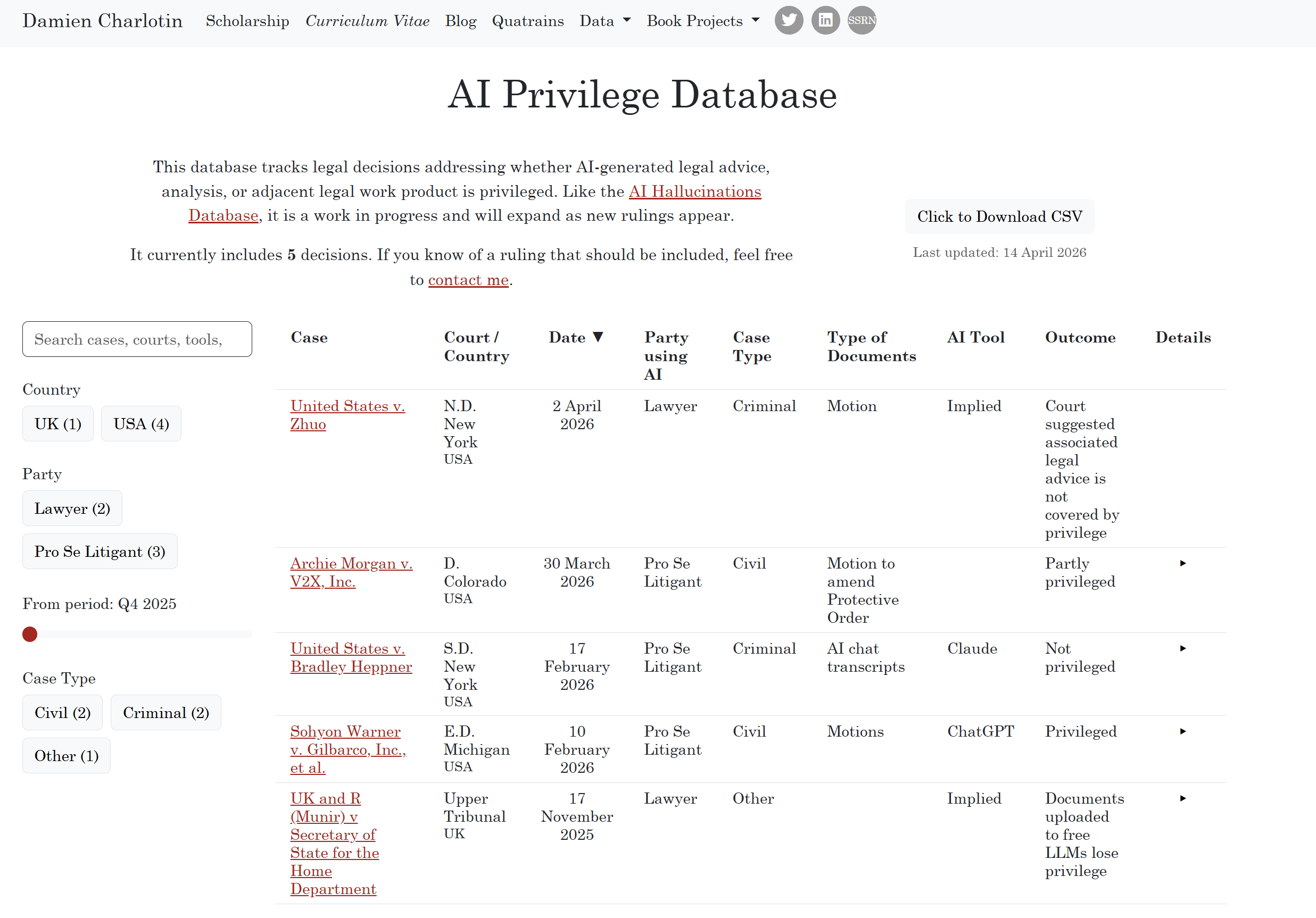This screenshot has width=1316, height=918.
Task: Expand details for UK and R (Munir) case
Action: (1182, 798)
